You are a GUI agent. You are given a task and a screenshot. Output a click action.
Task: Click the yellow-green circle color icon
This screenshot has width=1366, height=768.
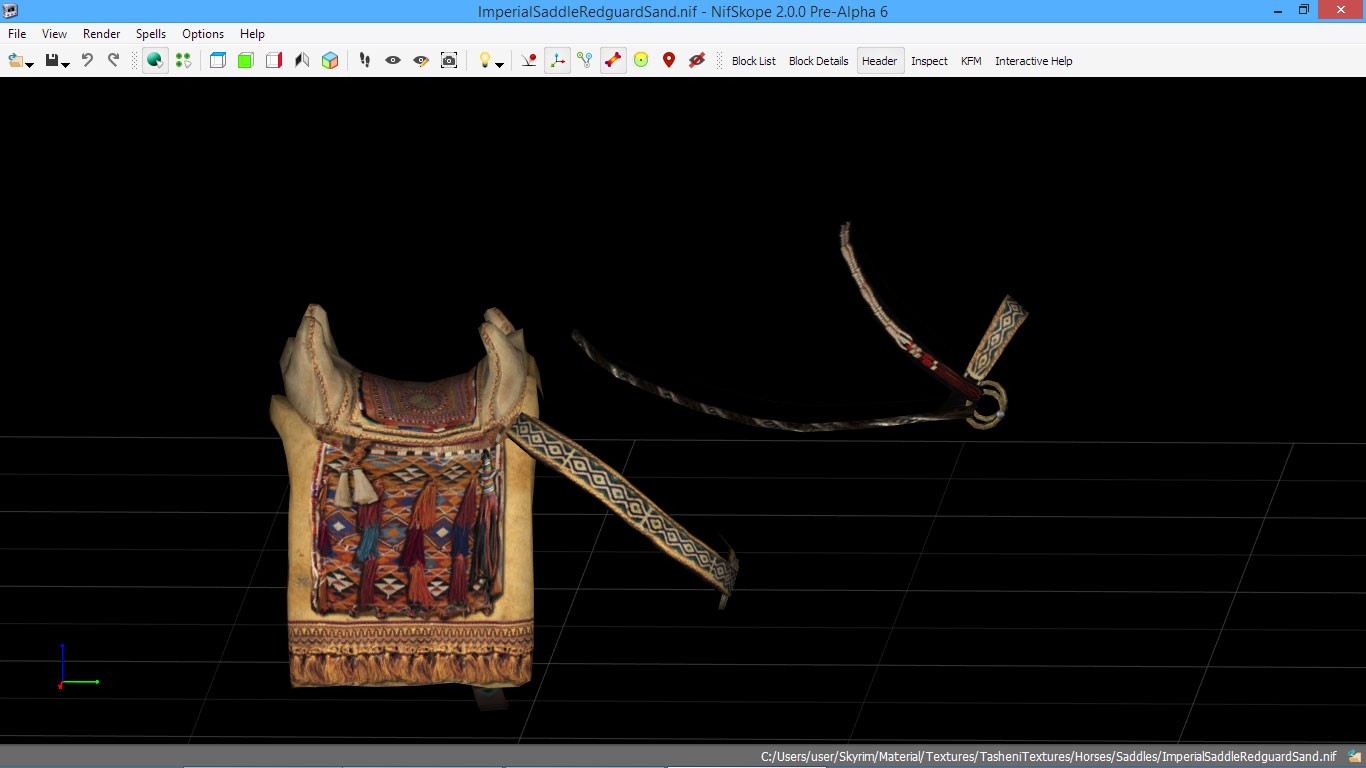click(641, 60)
